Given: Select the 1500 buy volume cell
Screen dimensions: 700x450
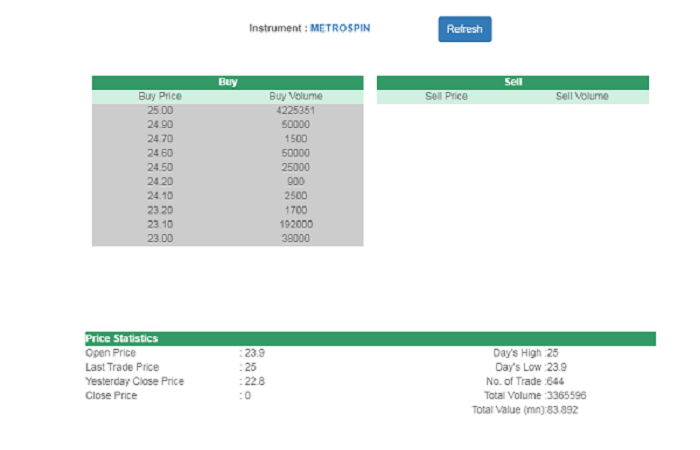Looking at the screenshot, I should [x=296, y=139].
